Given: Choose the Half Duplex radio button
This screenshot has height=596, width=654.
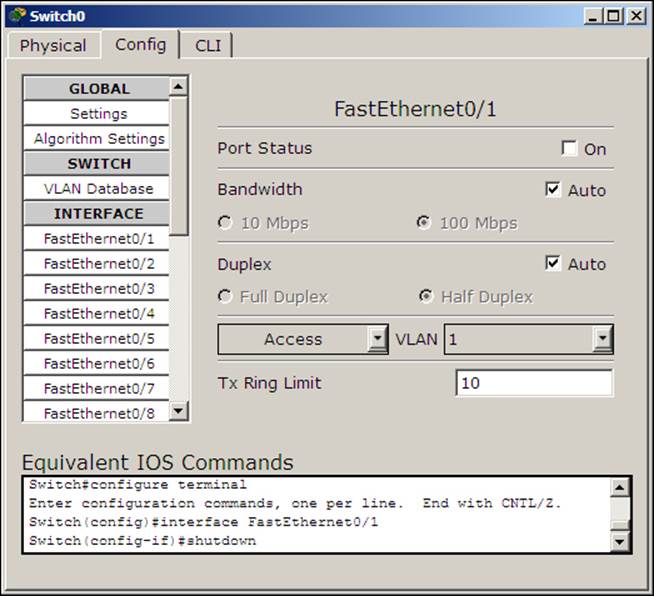Looking at the screenshot, I should pyautogui.click(x=425, y=296).
